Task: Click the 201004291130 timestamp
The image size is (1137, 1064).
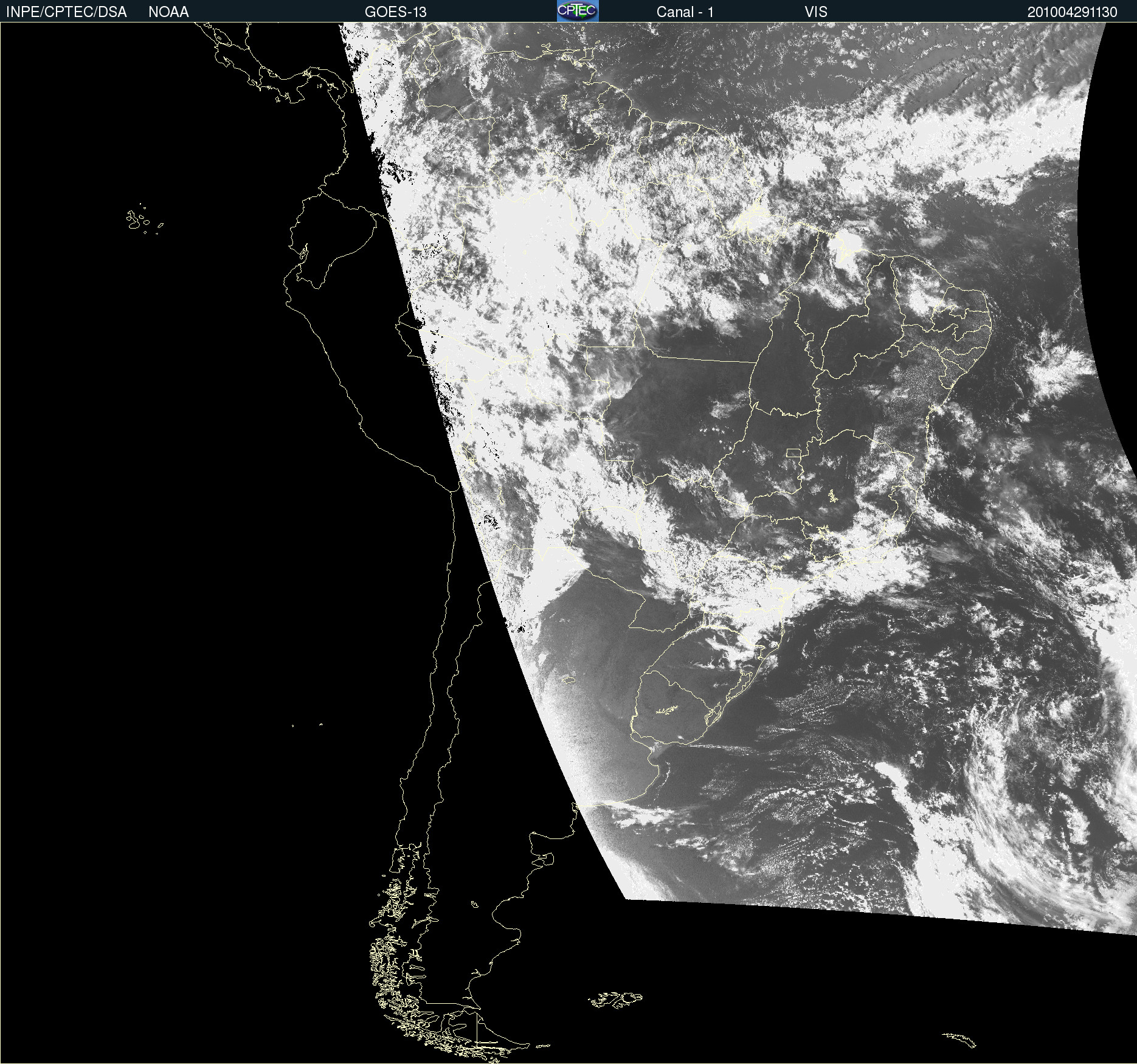Action: tap(1073, 12)
